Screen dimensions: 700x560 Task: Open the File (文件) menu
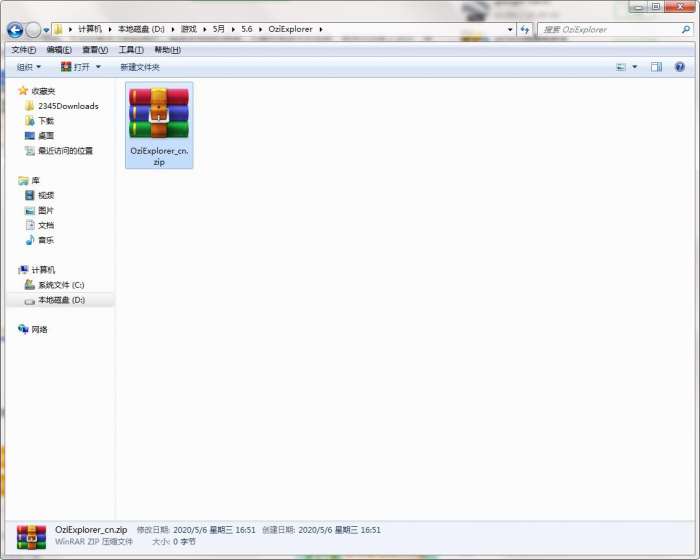23,50
